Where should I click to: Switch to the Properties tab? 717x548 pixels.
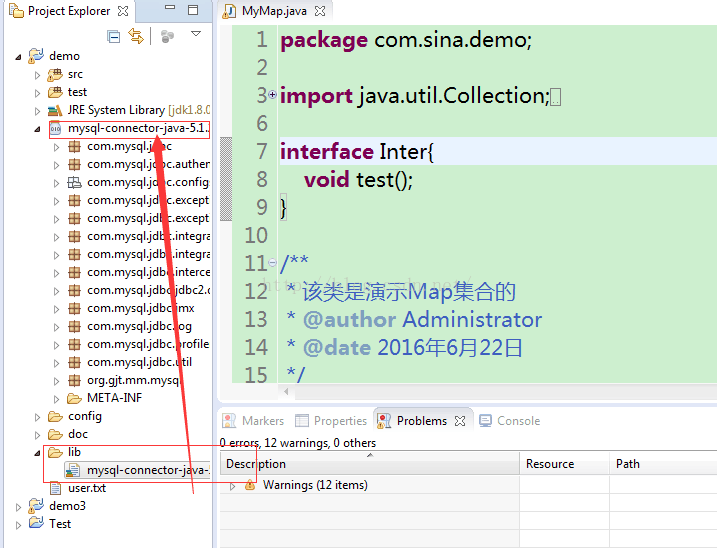[332, 420]
